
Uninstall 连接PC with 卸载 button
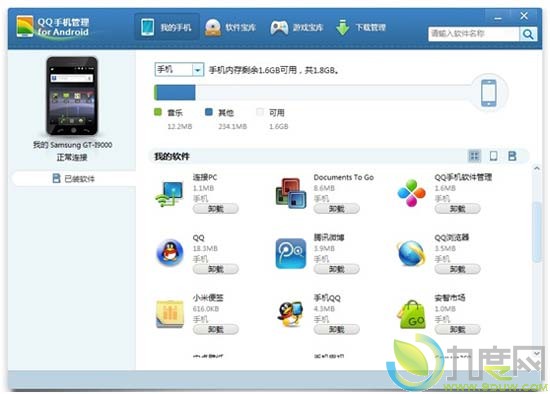[x=216, y=209]
